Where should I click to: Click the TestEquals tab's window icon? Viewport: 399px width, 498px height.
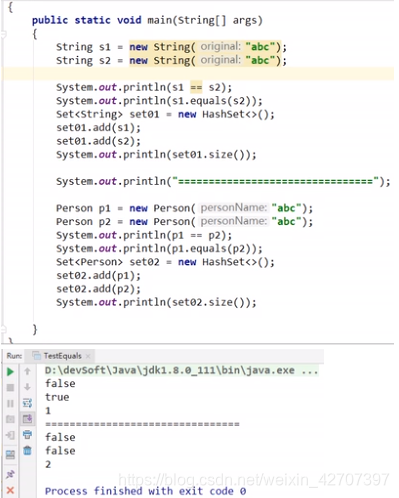(x=37, y=356)
